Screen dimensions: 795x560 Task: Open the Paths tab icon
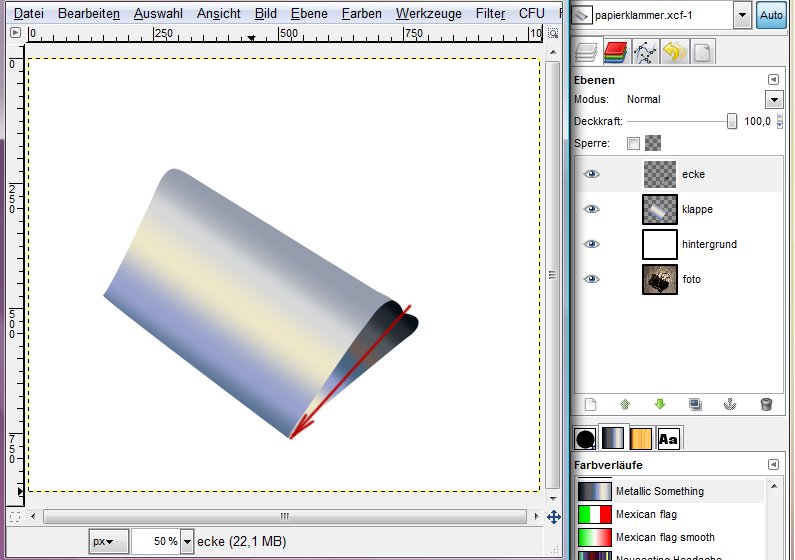point(644,51)
